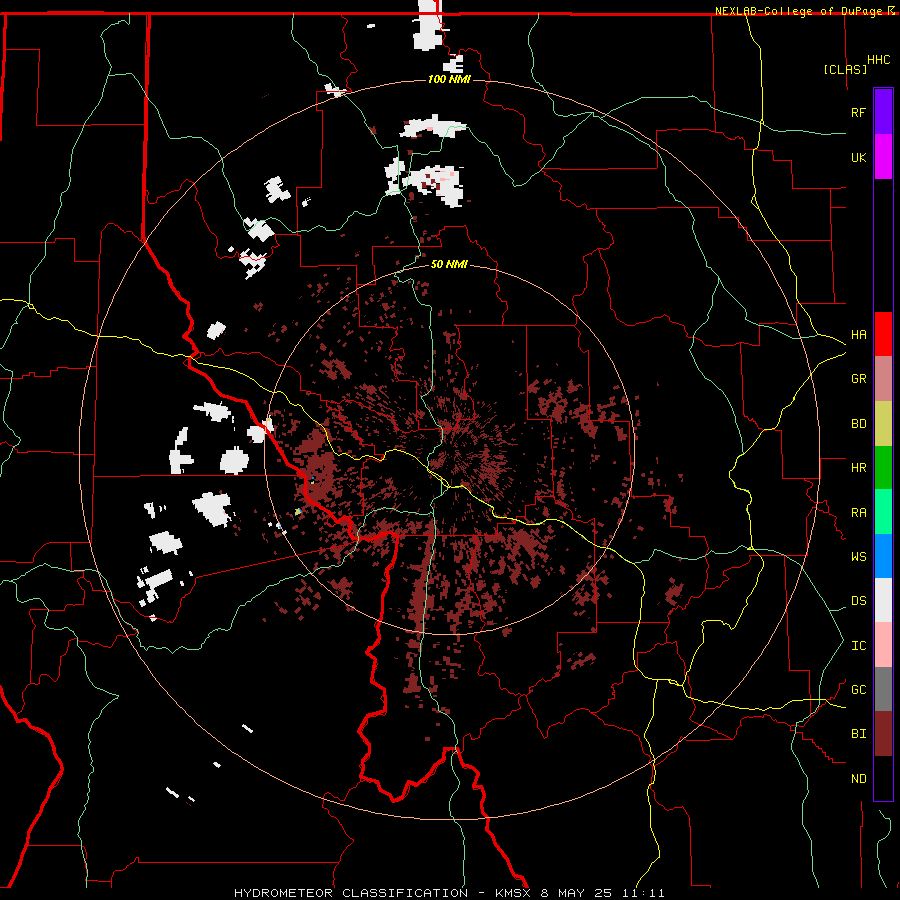
Task: Click the IC legend label
Action: tap(858, 646)
